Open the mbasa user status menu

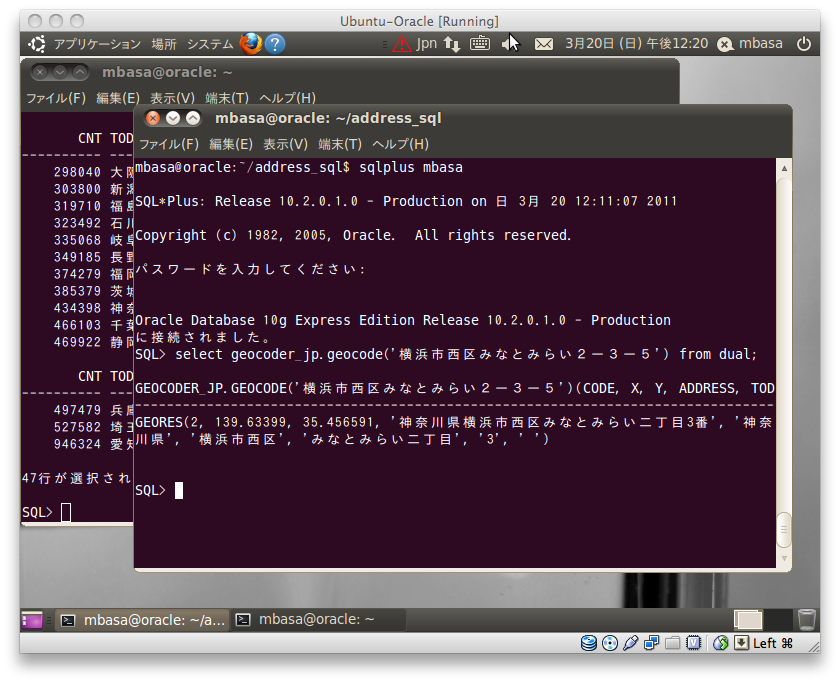pos(750,43)
